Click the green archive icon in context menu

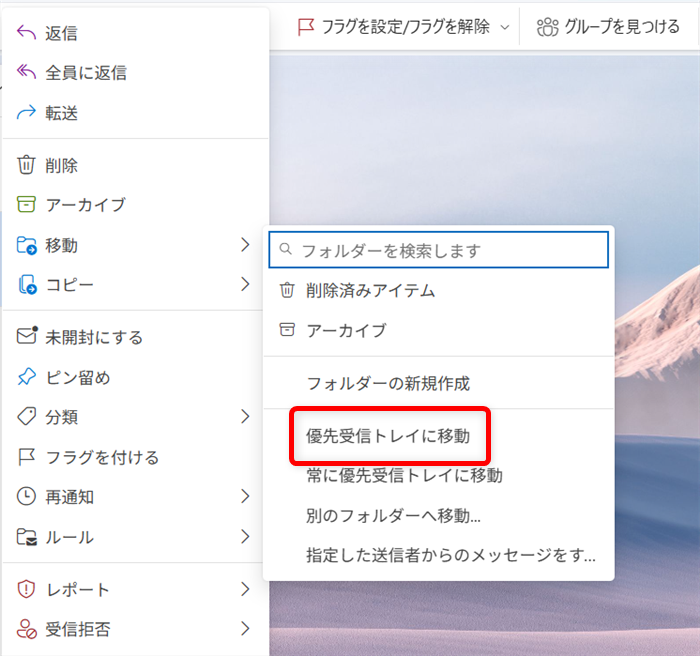(27, 205)
